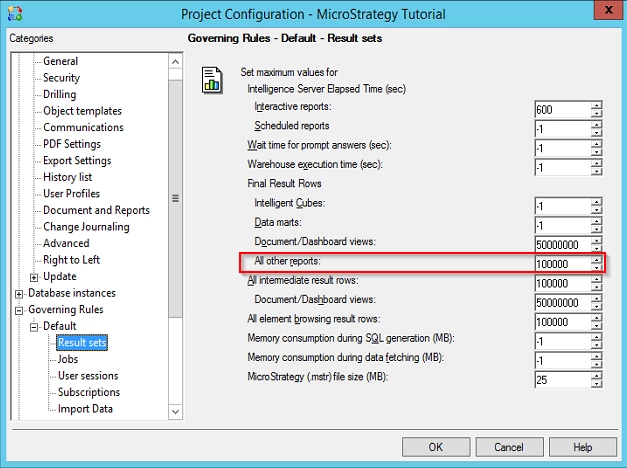Select Jobs in the categories tree
Viewport: 627px width, 468px height.
click(x=68, y=359)
